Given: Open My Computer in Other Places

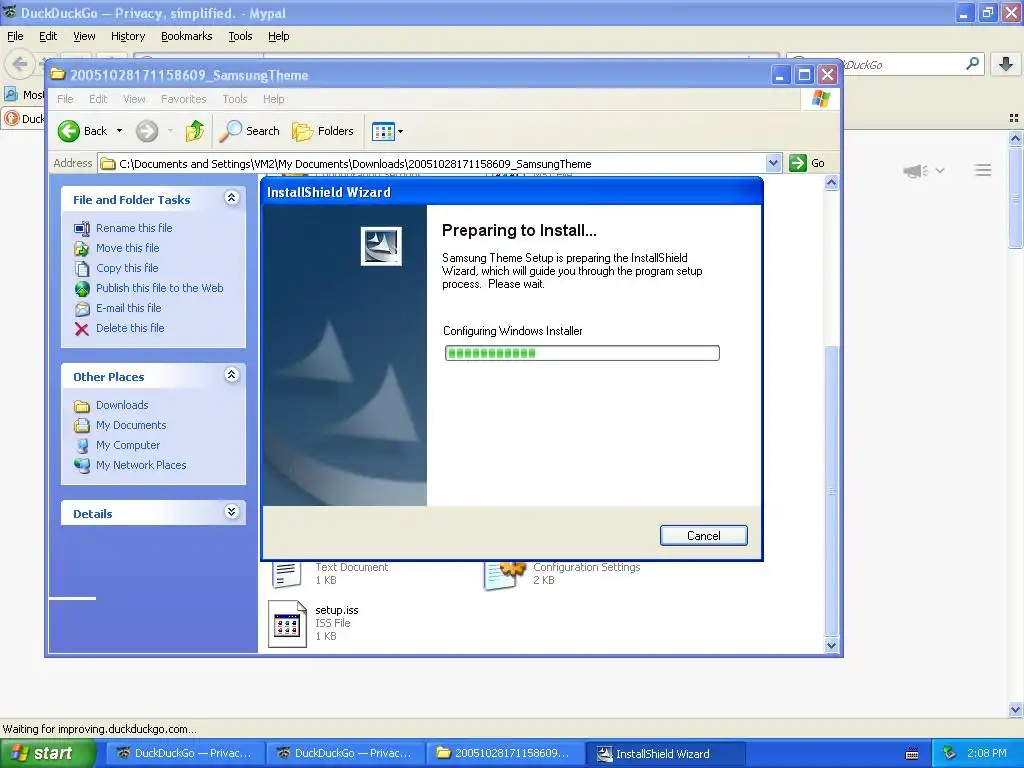Looking at the screenshot, I should click(128, 445).
